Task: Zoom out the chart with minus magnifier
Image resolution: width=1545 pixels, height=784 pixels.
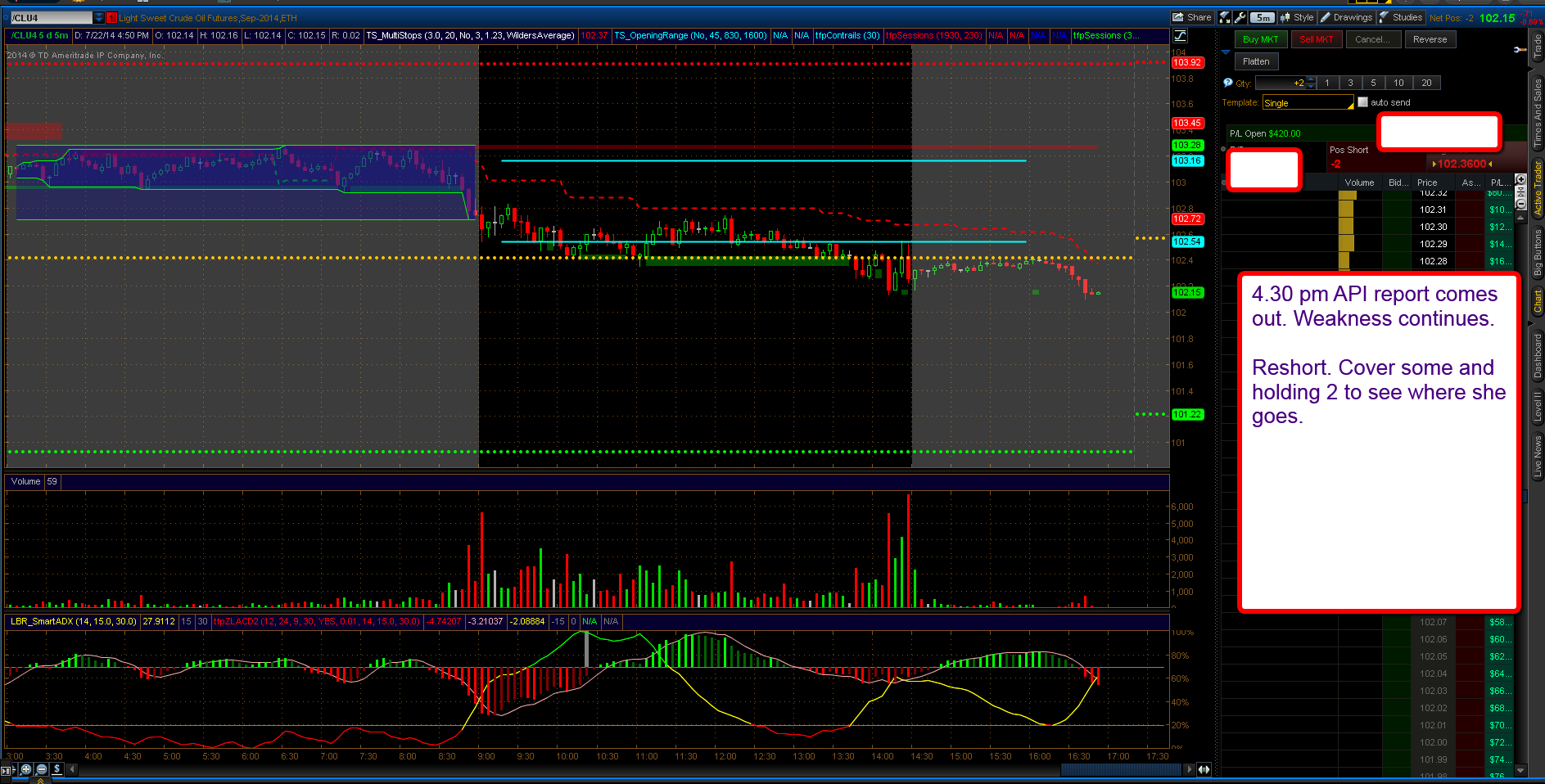Action: tap(42, 769)
